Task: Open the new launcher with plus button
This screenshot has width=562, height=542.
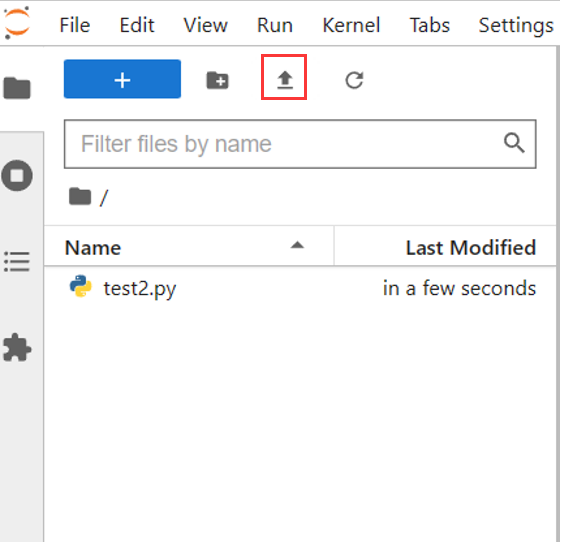Action: (x=122, y=79)
